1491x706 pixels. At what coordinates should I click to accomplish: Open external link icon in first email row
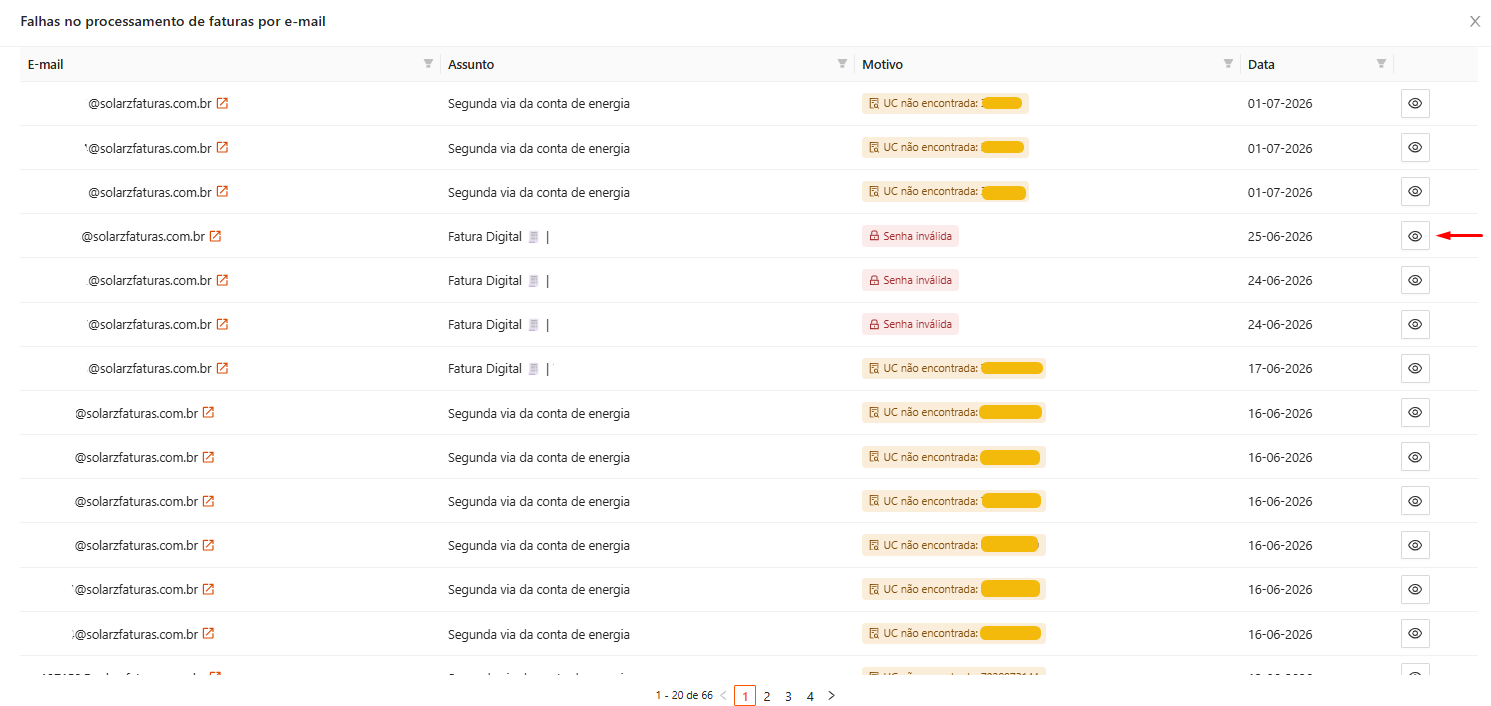point(222,103)
